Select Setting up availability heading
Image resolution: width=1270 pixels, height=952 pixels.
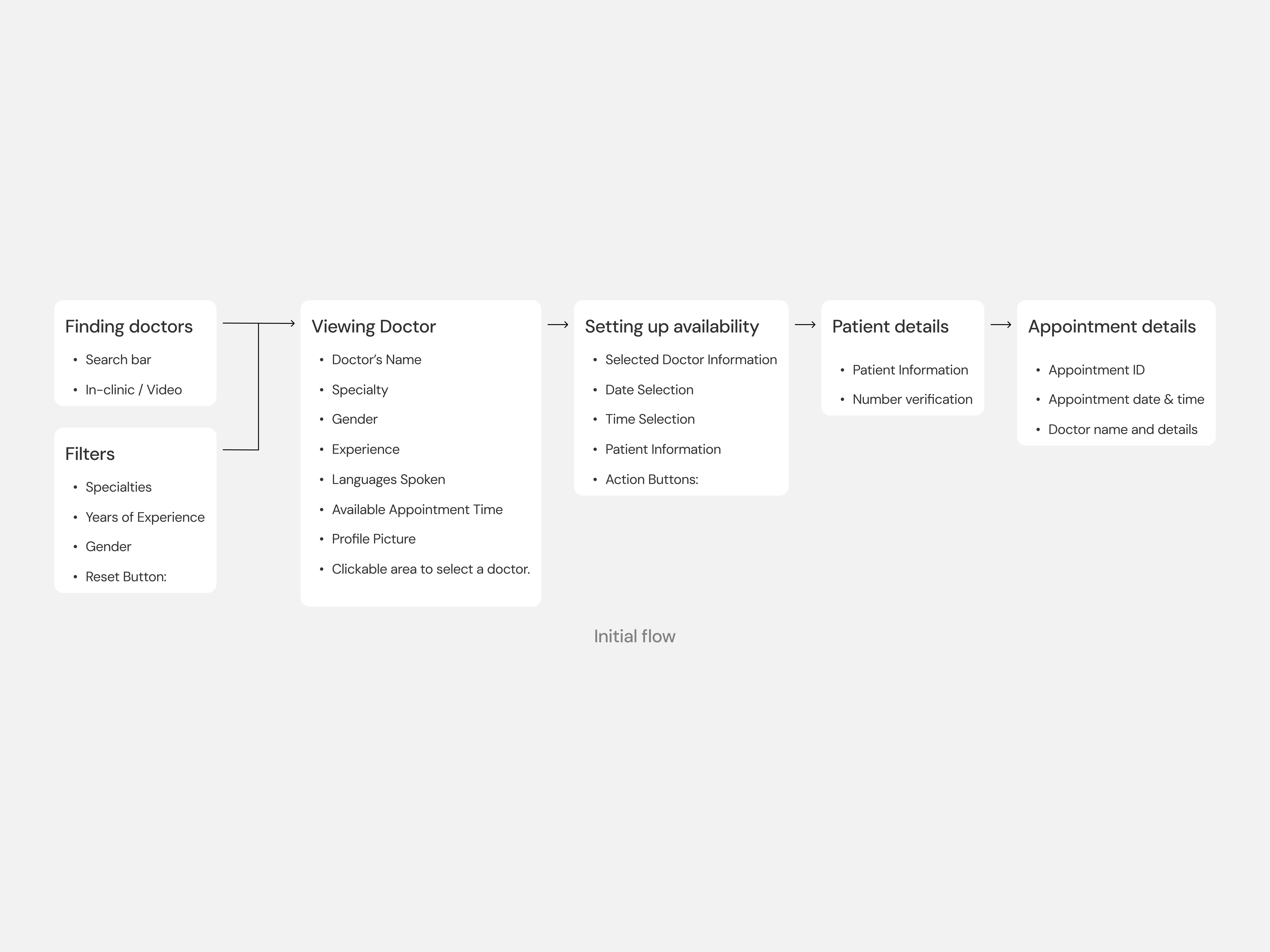coord(672,326)
